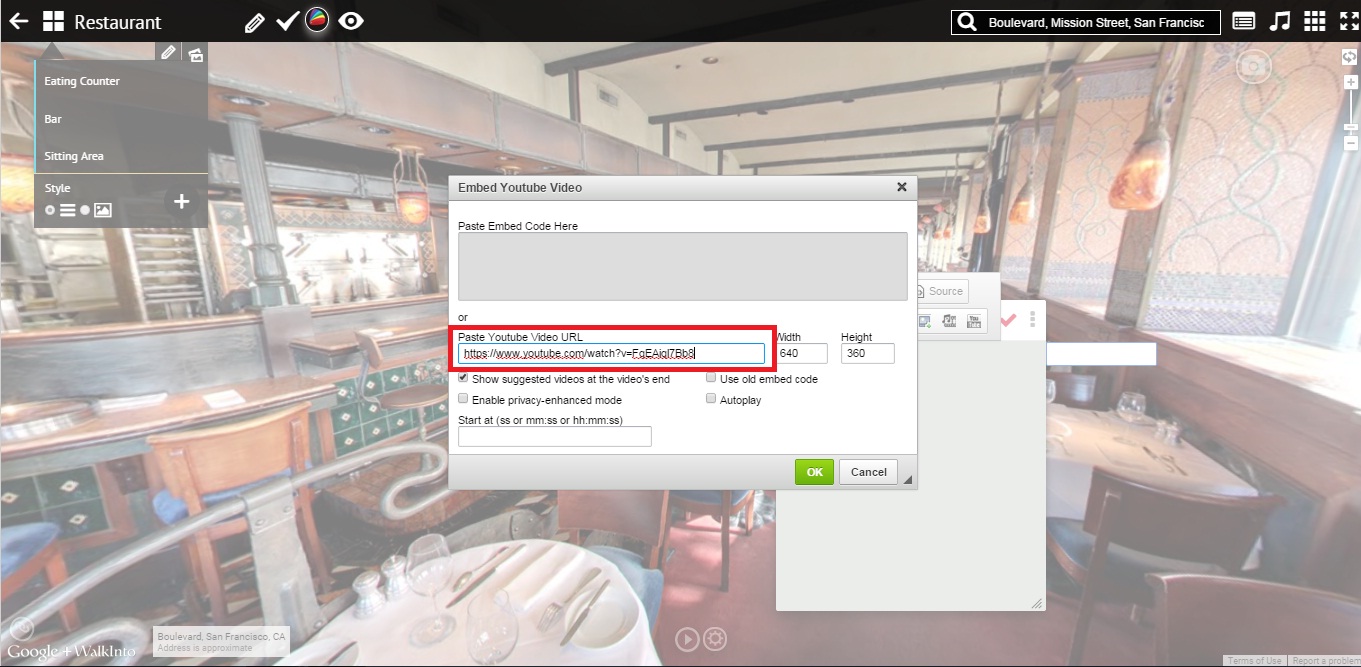Viewport: 1361px width, 667px height.
Task: Click the embed dialog corner grip handle
Action: tap(909, 481)
